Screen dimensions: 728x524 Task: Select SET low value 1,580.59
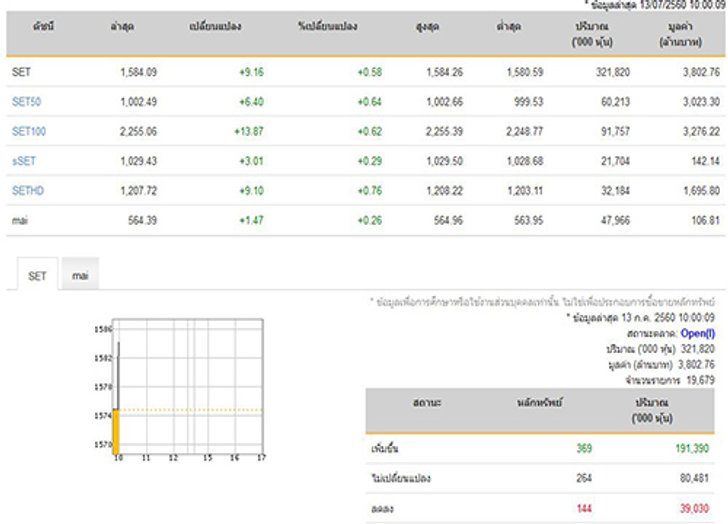click(525, 72)
